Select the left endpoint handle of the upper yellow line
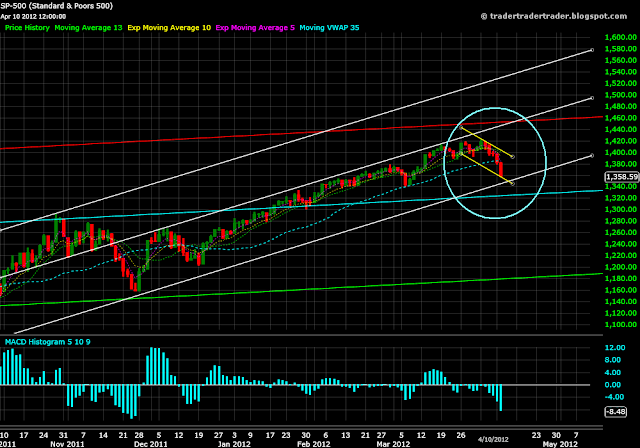This screenshot has width=640, height=448. tap(461, 128)
